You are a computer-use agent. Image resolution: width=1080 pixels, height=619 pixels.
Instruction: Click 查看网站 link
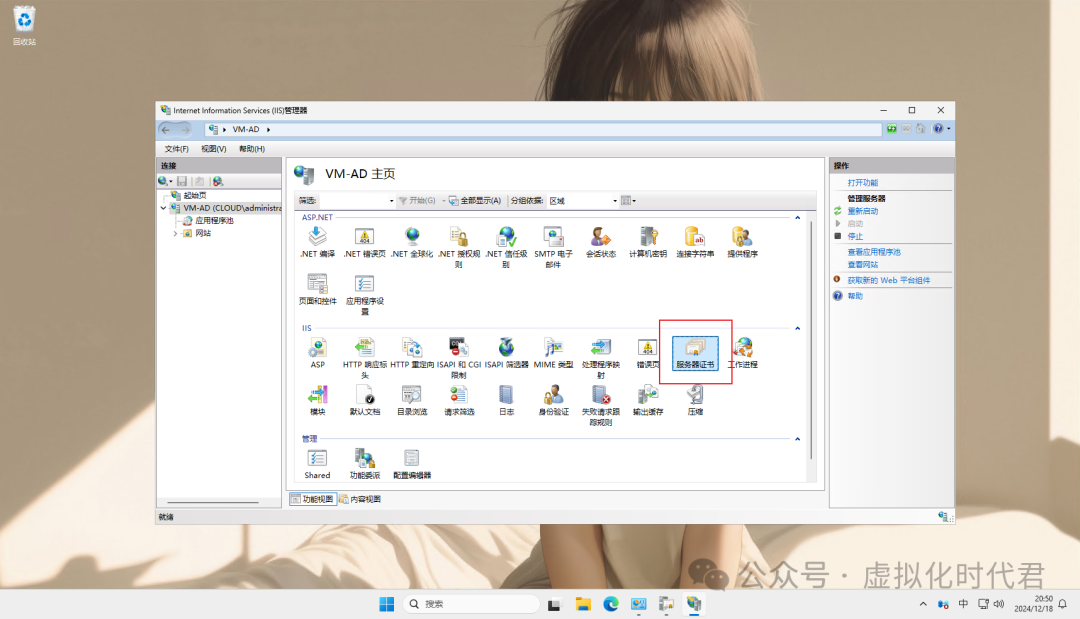coord(862,264)
